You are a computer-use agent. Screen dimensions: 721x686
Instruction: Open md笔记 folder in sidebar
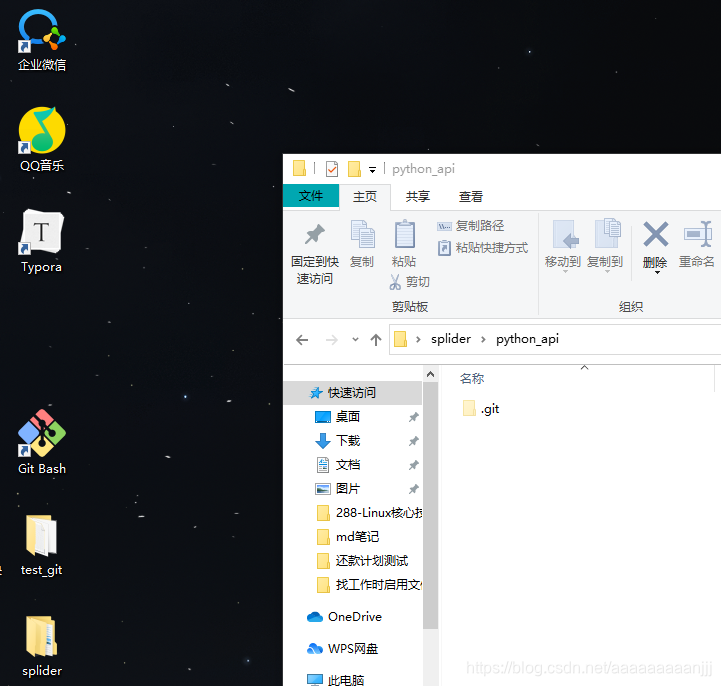[348, 536]
